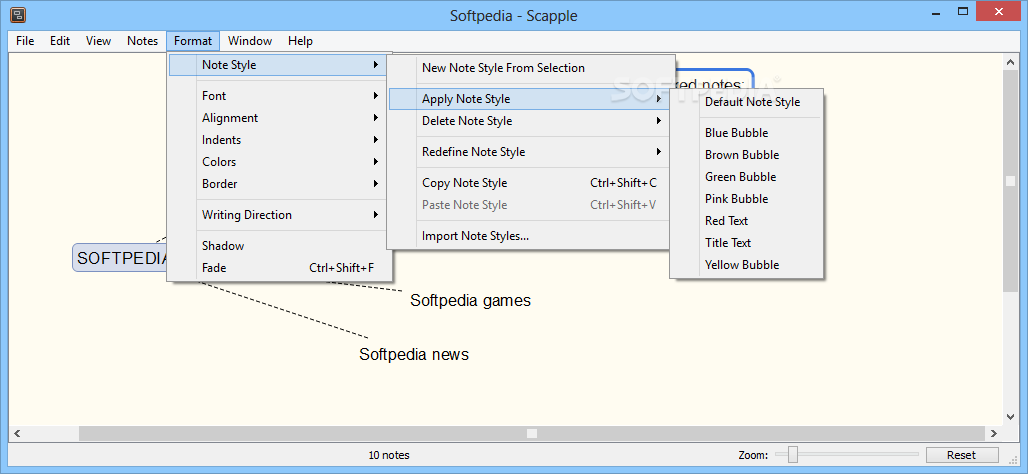This screenshot has height=474, width=1028.
Task: Open the Edit menu
Action: [60, 41]
